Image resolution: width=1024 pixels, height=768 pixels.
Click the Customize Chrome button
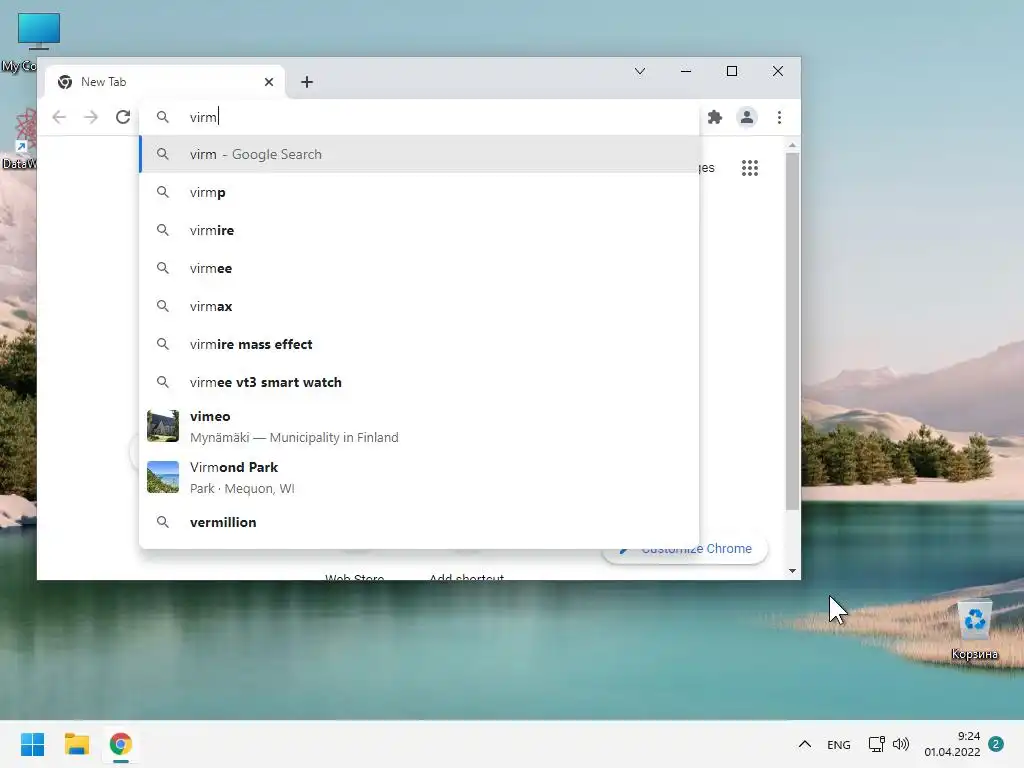[x=685, y=549]
